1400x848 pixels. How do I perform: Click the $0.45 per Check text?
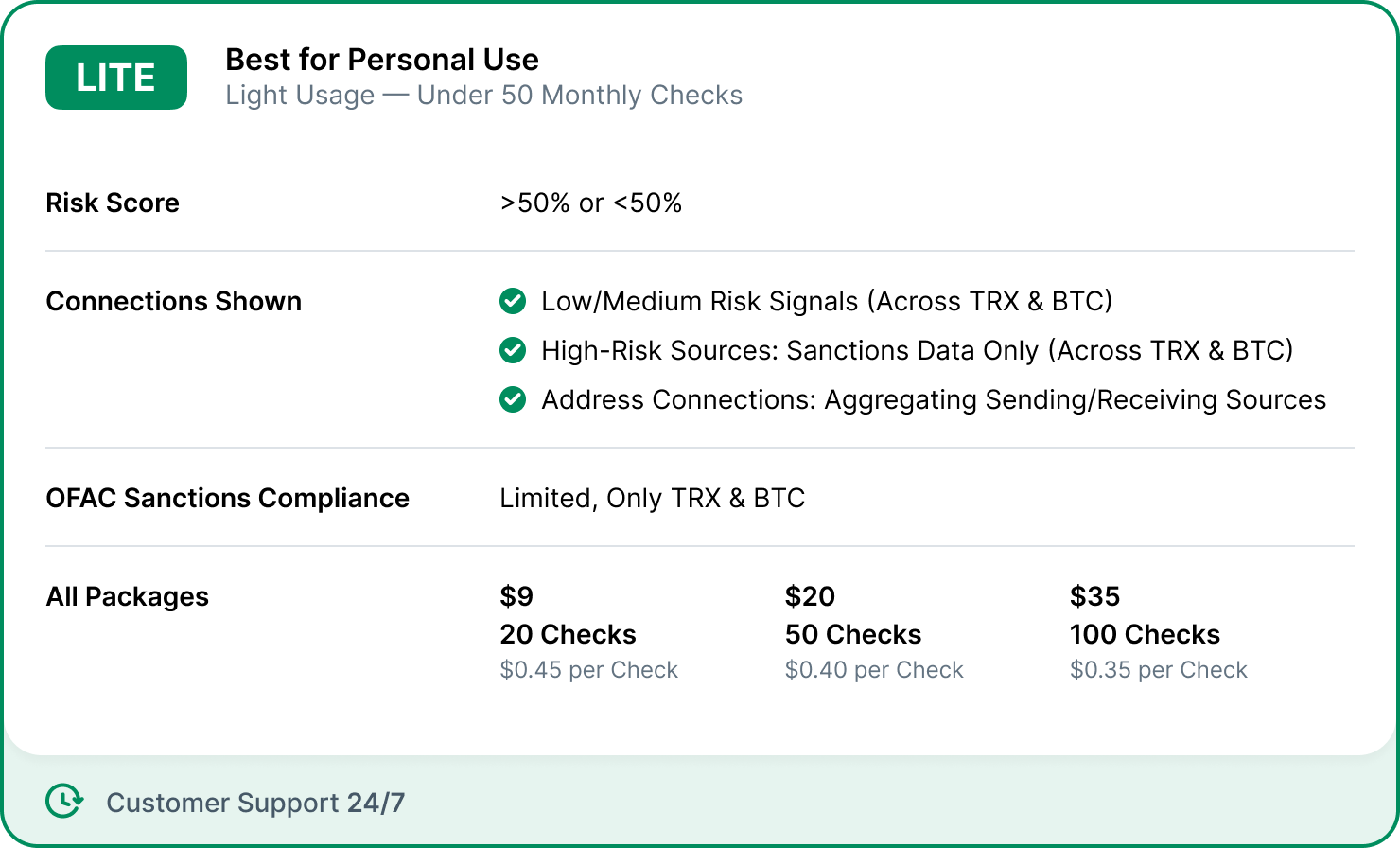tap(588, 670)
